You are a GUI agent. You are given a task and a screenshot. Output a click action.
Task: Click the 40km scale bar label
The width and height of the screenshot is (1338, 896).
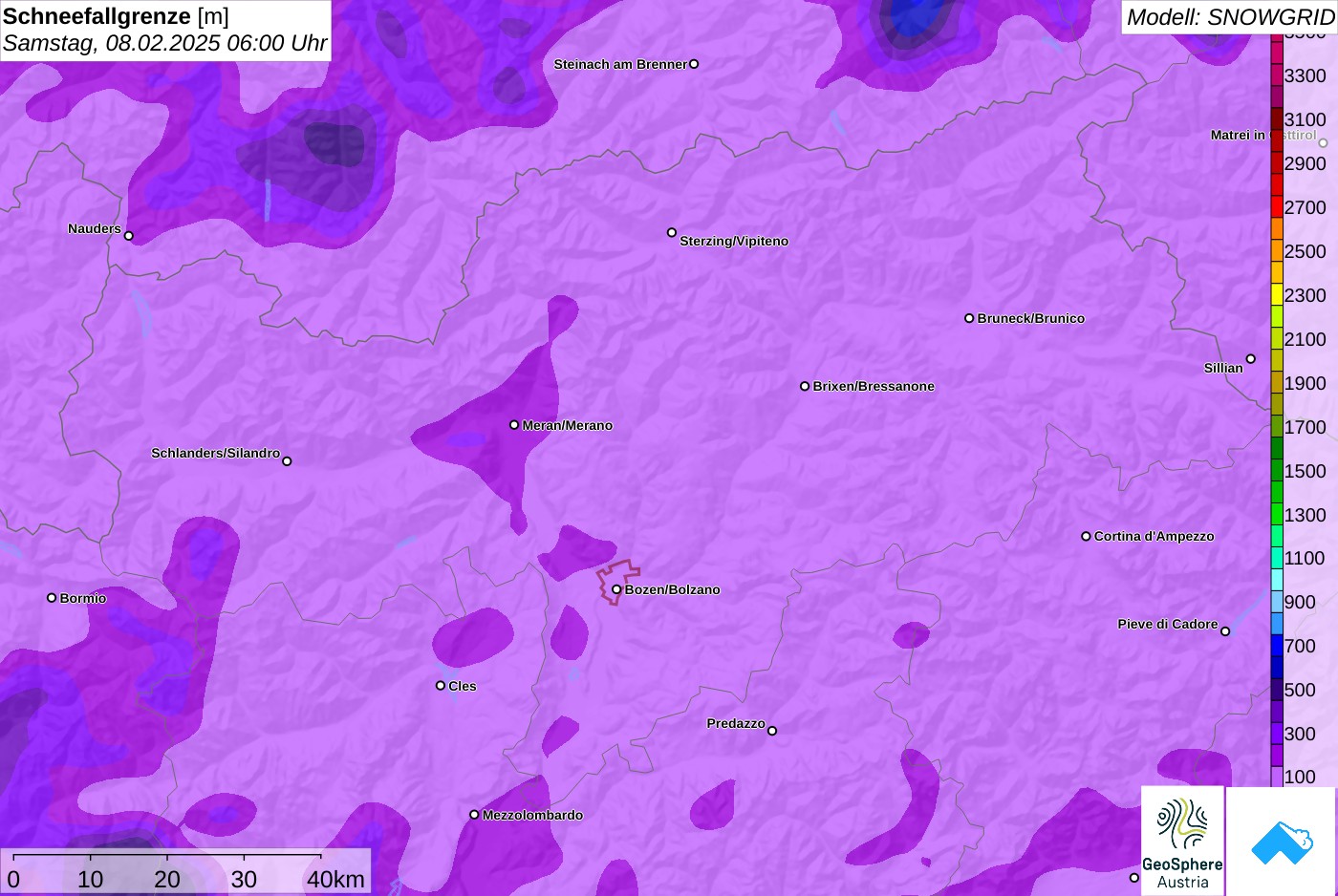pyautogui.click(x=335, y=880)
